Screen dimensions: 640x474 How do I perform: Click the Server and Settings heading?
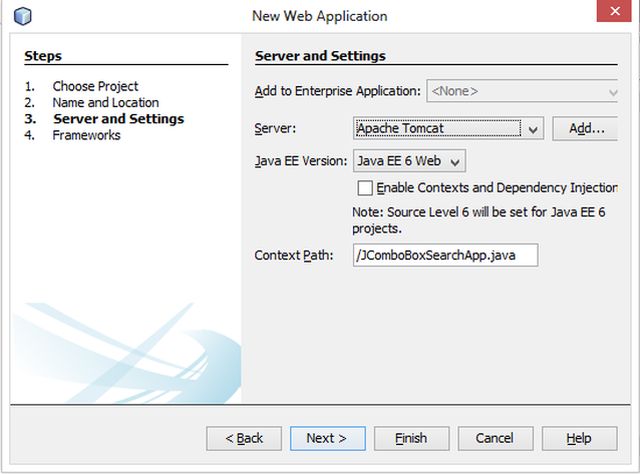[x=320, y=56]
